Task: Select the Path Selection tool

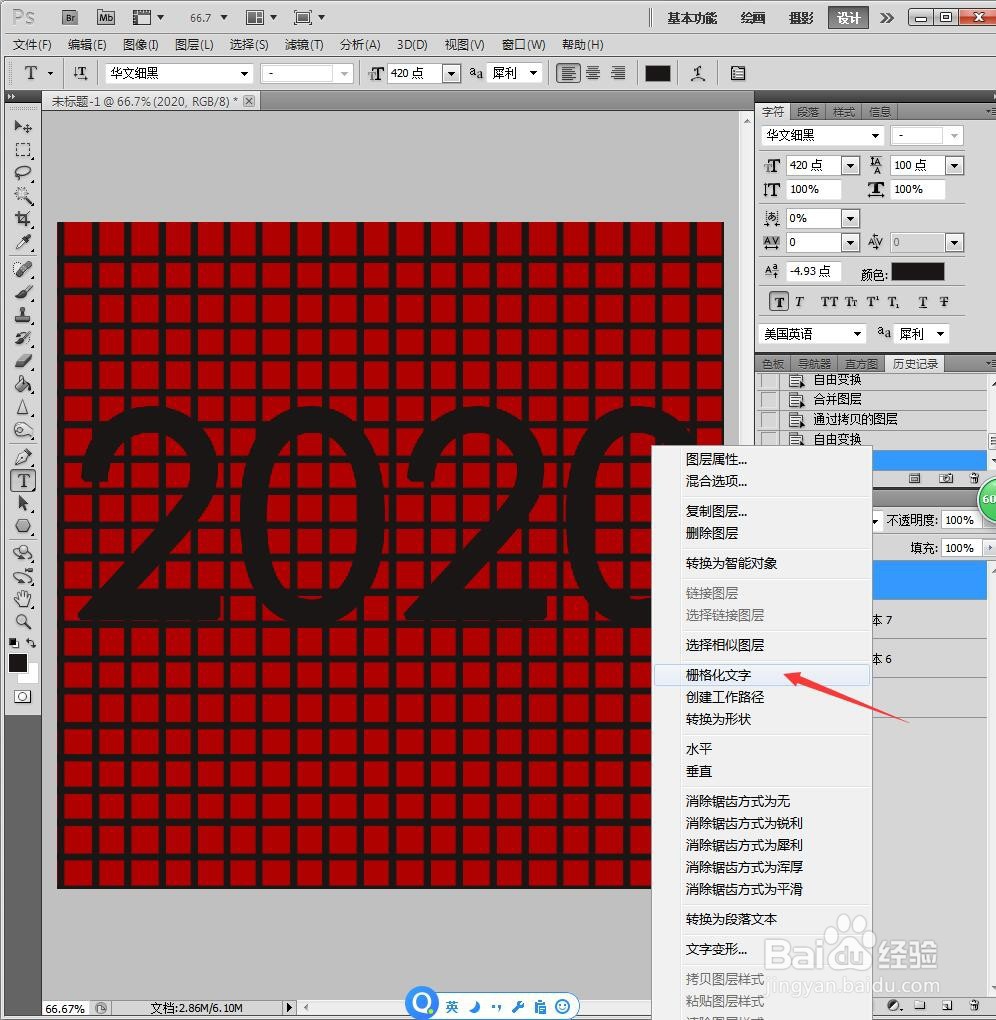Action: pos(23,503)
